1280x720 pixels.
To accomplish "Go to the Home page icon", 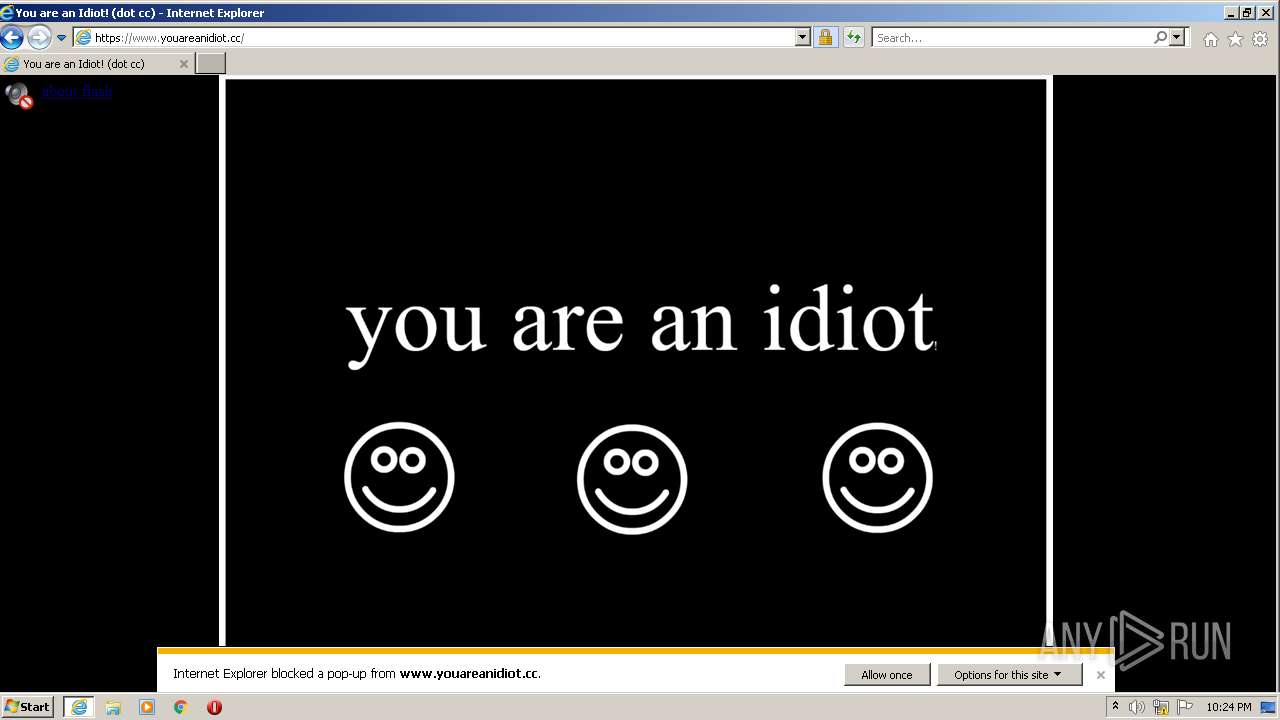I will point(1211,39).
